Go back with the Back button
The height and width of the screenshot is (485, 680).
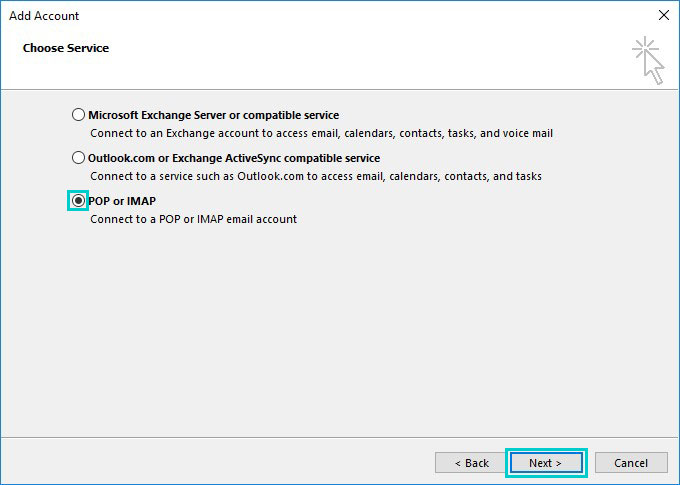471,463
